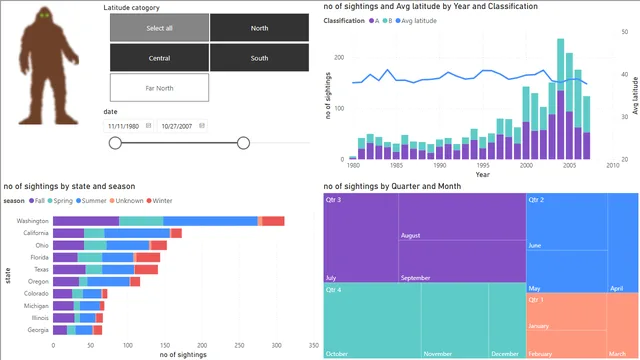Click the Michigan state label

coord(36,306)
